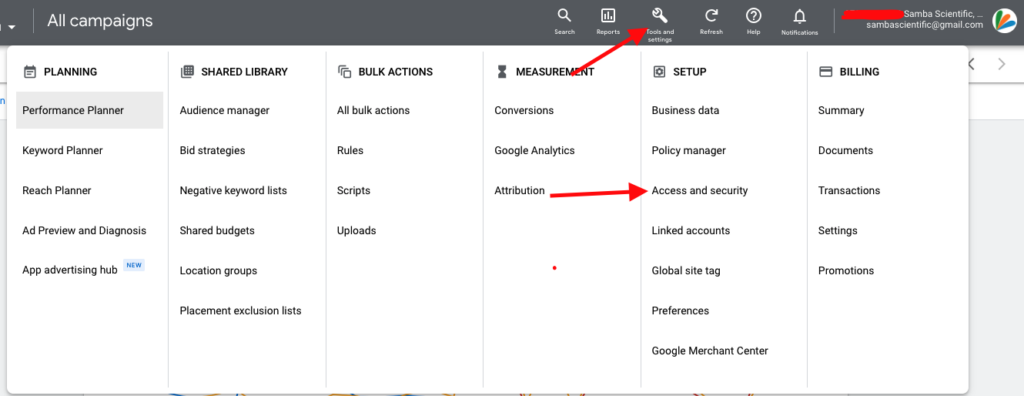Open Ad Preview and Diagnosis
The width and height of the screenshot is (1024, 396).
(84, 231)
